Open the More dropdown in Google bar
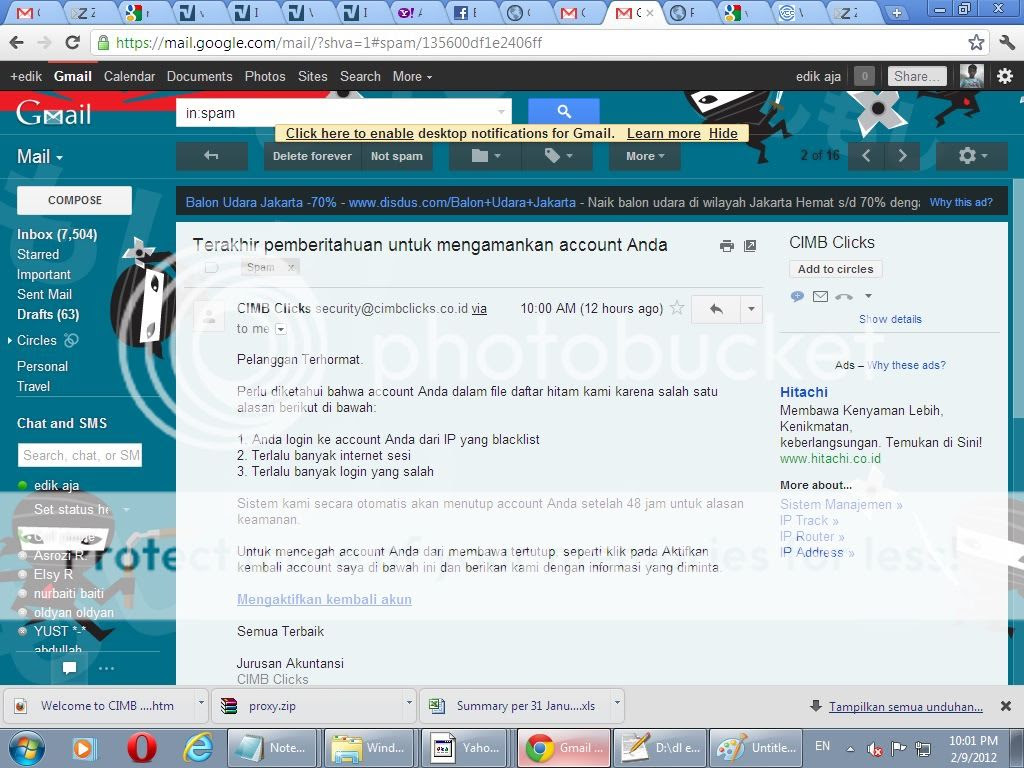 (412, 76)
